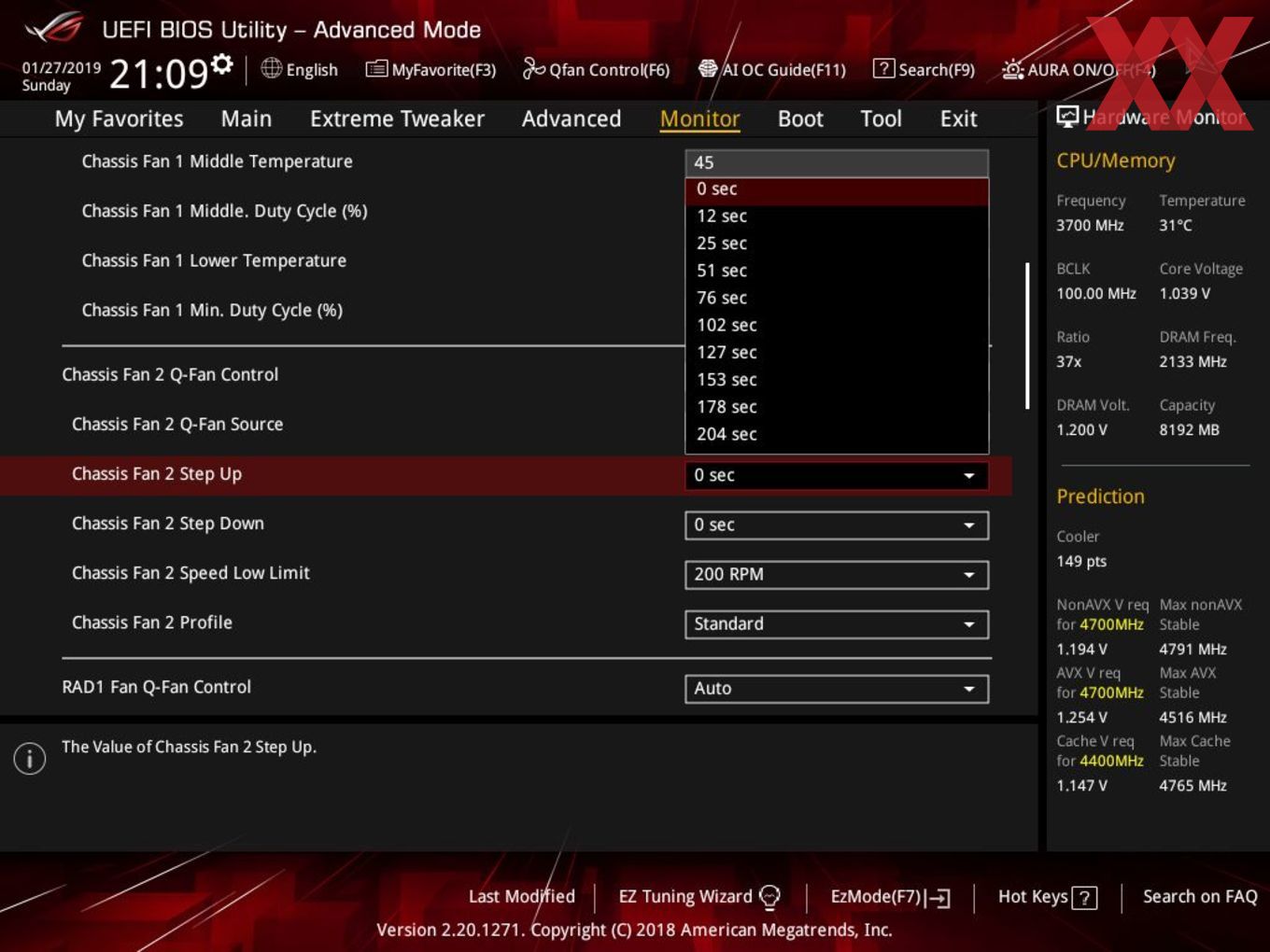1270x952 pixels.
Task: Select Chassis Fan 1 Min. Duty Cycle row
Action: click(x=212, y=310)
